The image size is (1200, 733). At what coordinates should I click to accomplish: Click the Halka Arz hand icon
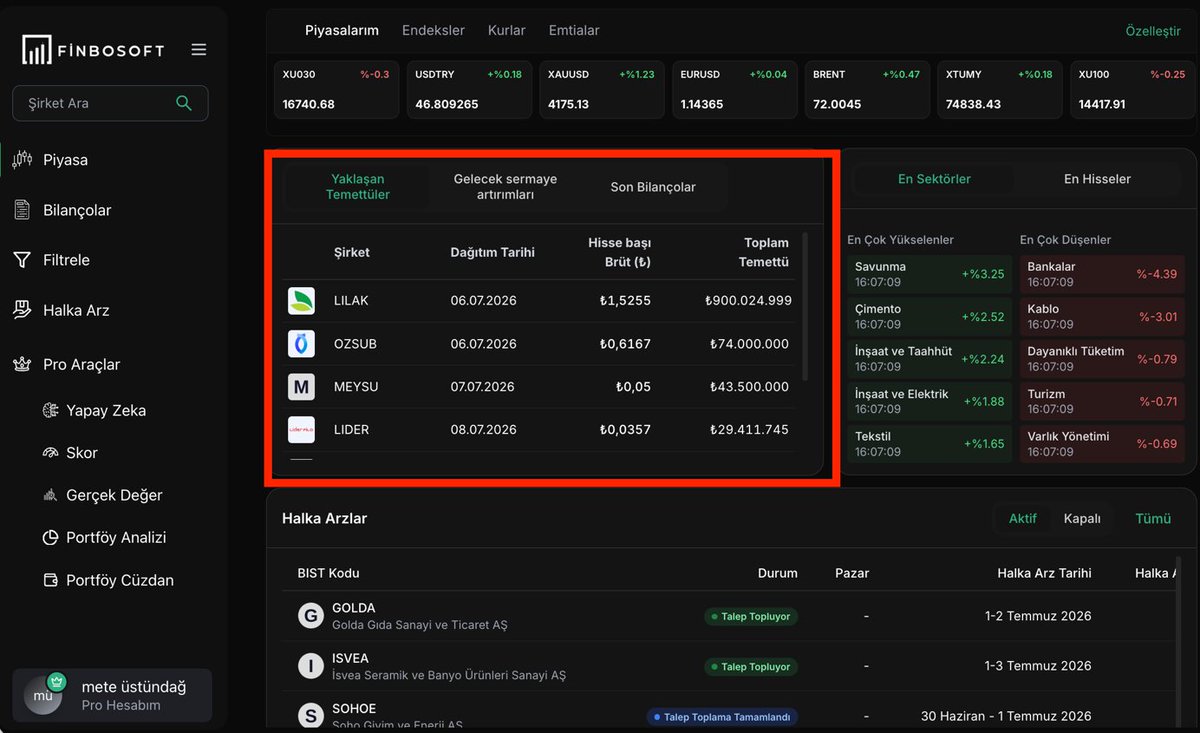click(22, 310)
